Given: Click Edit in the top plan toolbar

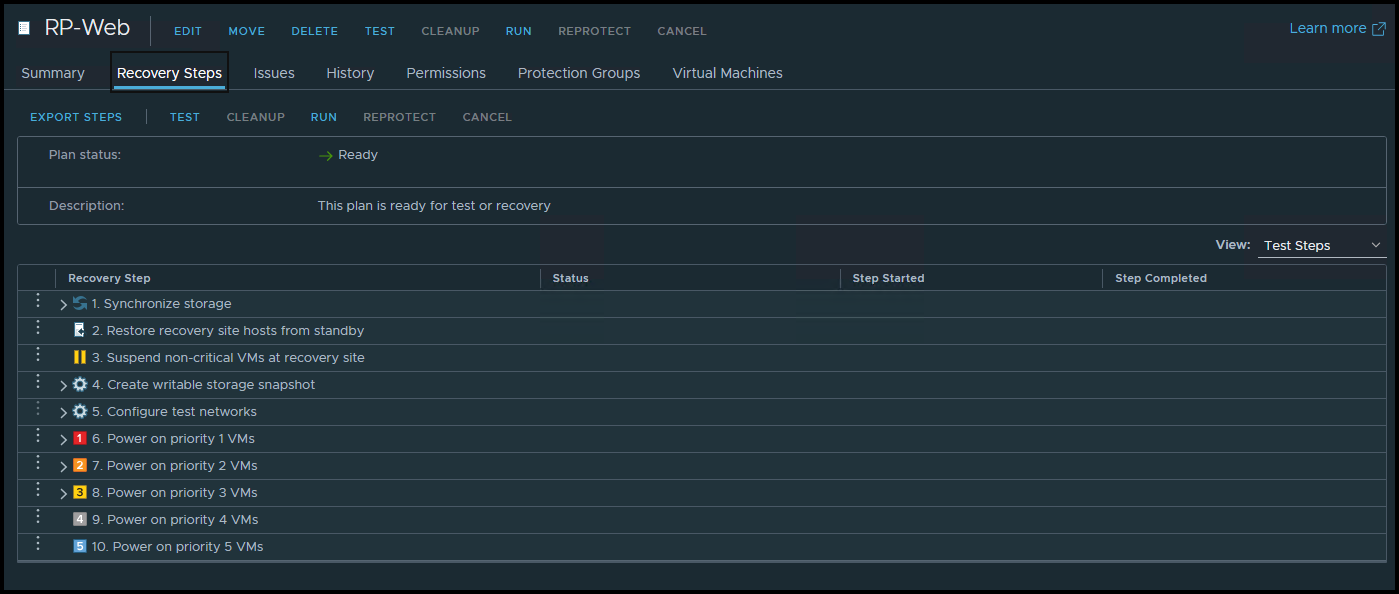Looking at the screenshot, I should tap(188, 31).
